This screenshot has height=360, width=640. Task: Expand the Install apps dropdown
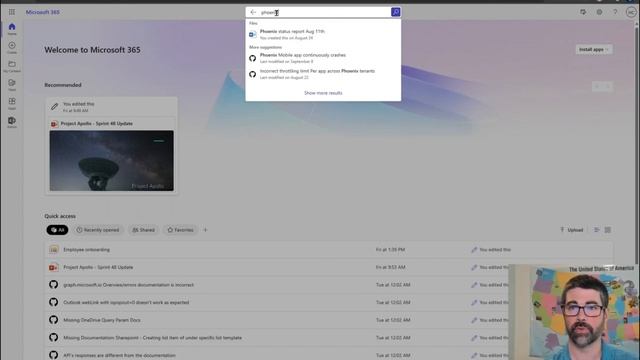[594, 49]
